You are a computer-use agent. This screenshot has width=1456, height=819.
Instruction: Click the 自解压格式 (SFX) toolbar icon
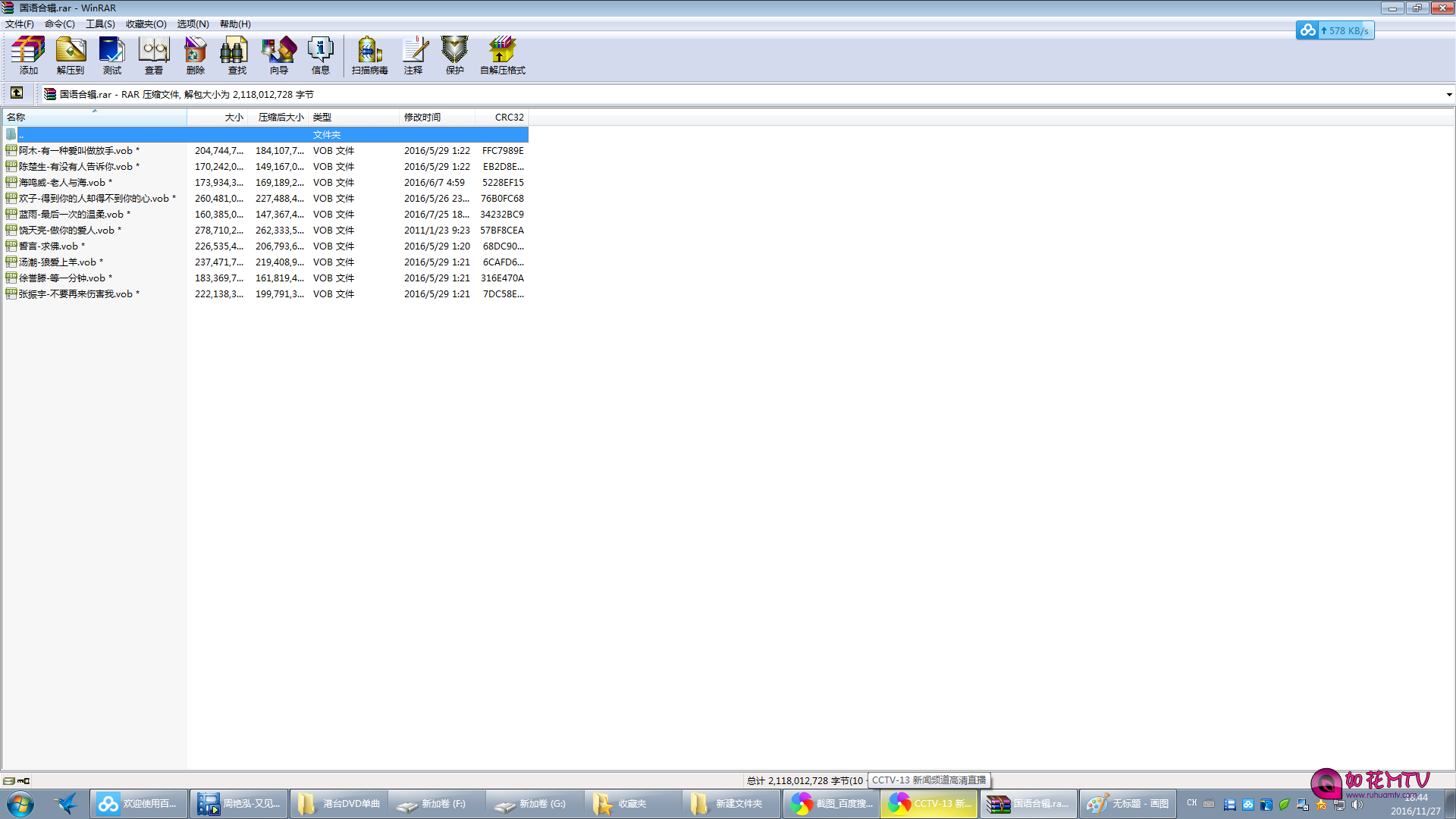pyautogui.click(x=503, y=55)
